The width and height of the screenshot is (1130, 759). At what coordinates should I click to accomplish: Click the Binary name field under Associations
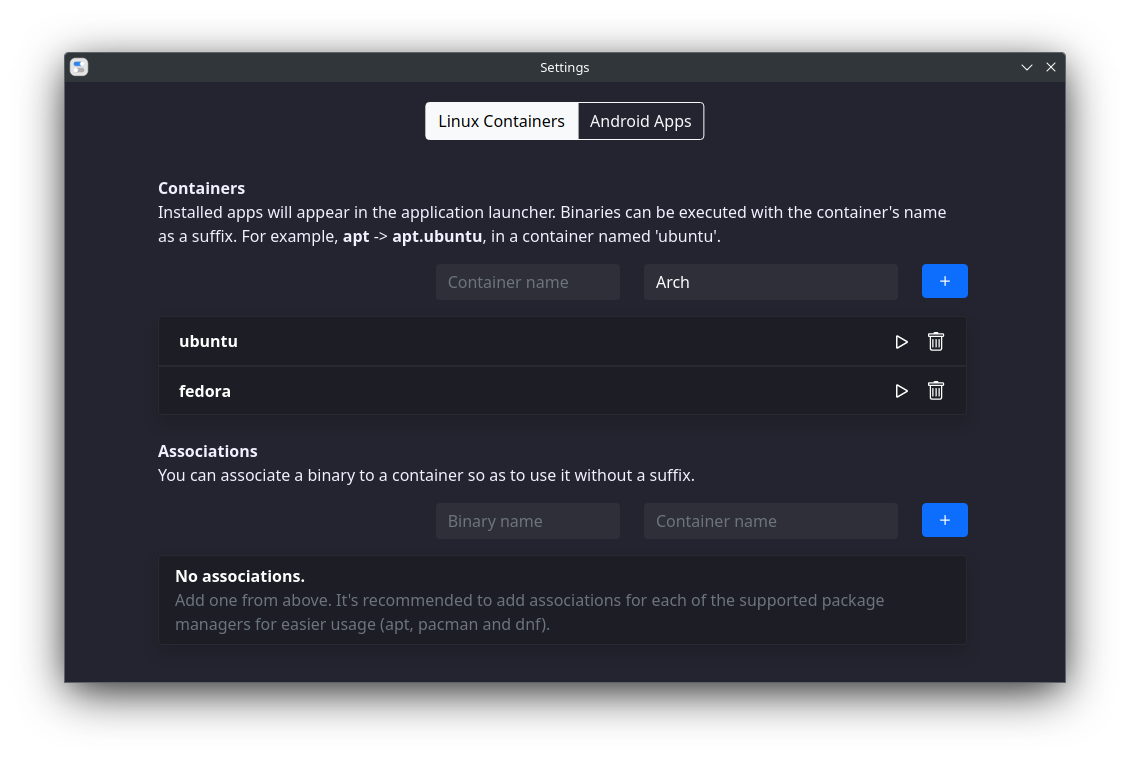[x=527, y=520]
